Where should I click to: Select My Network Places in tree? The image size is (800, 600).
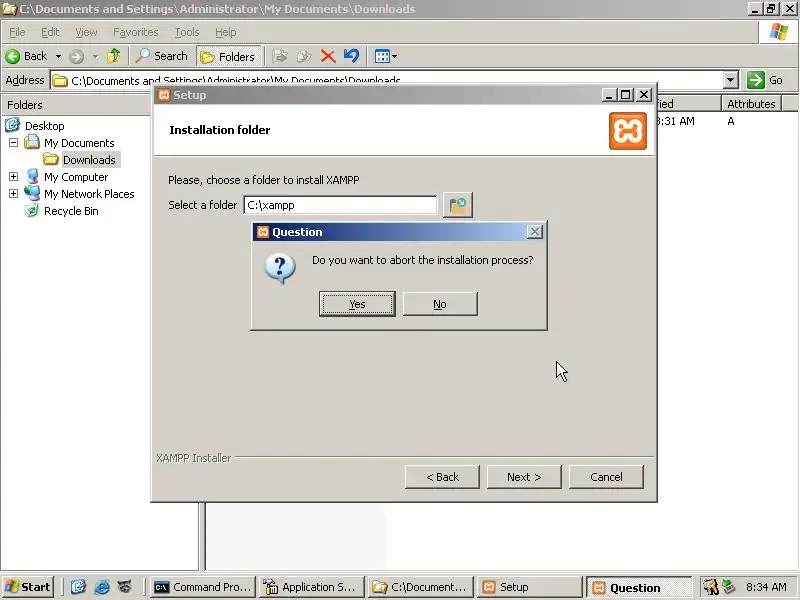89,194
